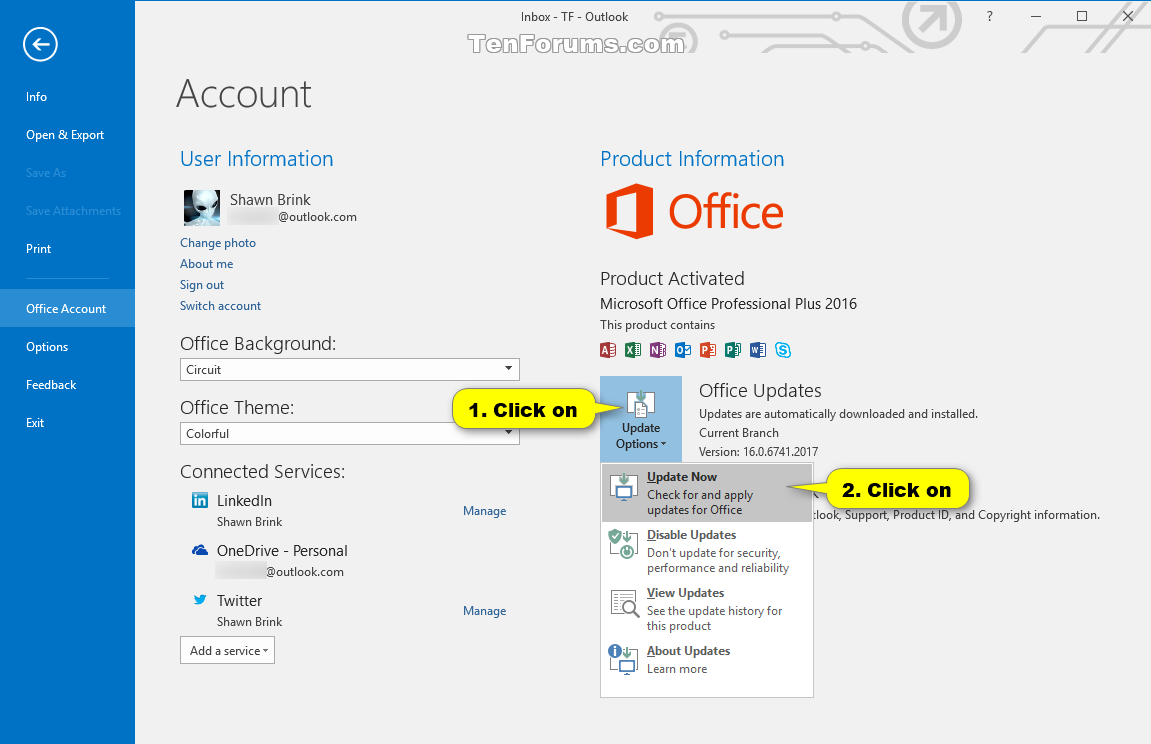Click the View Updates magnifier icon
This screenshot has height=744, width=1151.
[625, 602]
